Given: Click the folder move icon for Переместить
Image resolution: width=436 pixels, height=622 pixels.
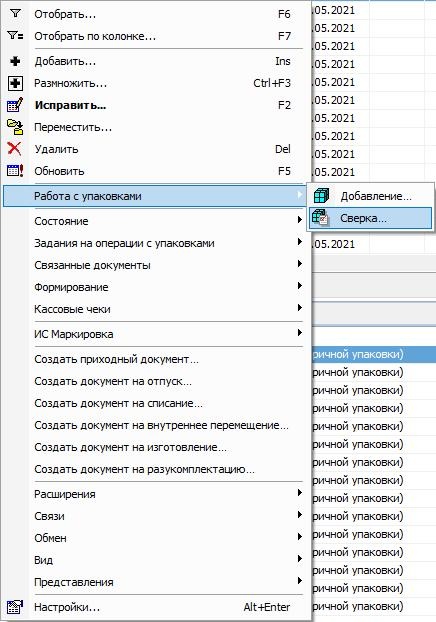Looking at the screenshot, I should [x=15, y=127].
